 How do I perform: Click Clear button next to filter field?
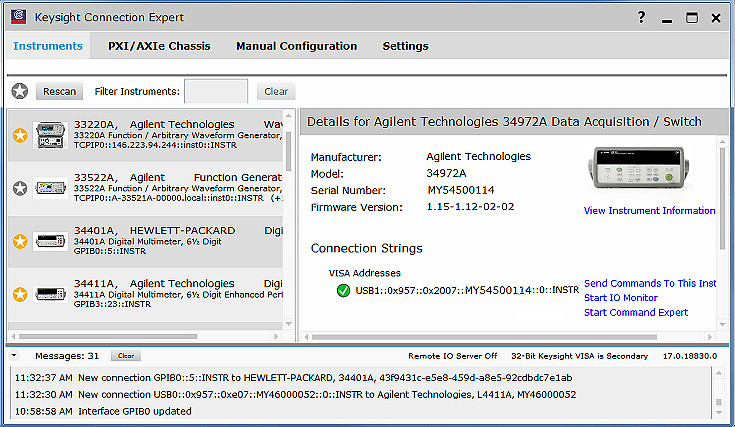tap(276, 91)
